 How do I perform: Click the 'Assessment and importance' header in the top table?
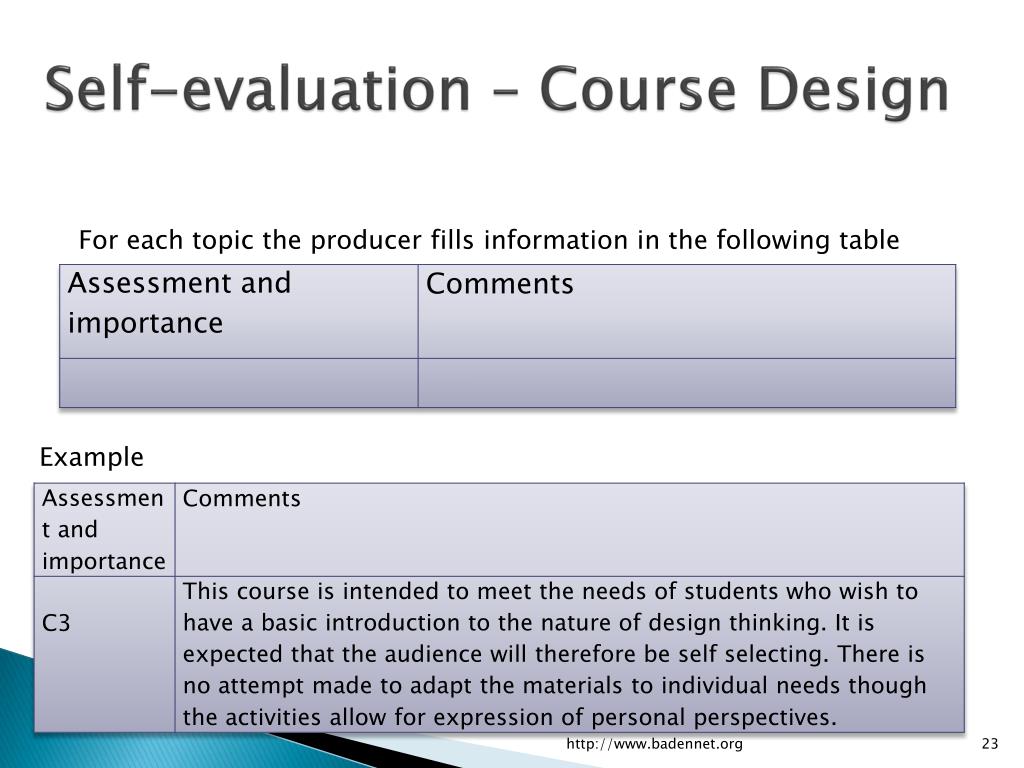click(x=179, y=302)
